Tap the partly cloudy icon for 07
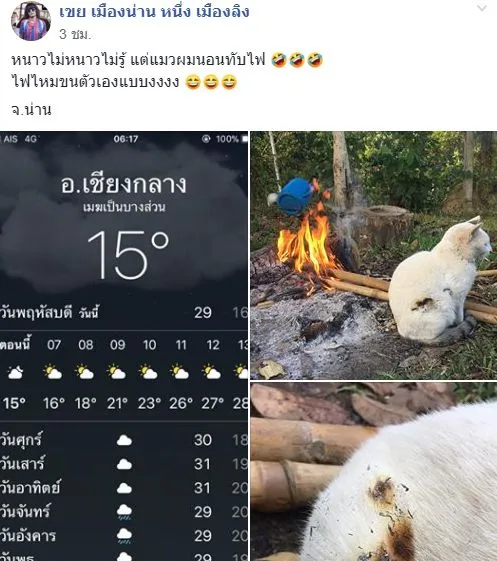Screen dimensions: 497x561 53,372
